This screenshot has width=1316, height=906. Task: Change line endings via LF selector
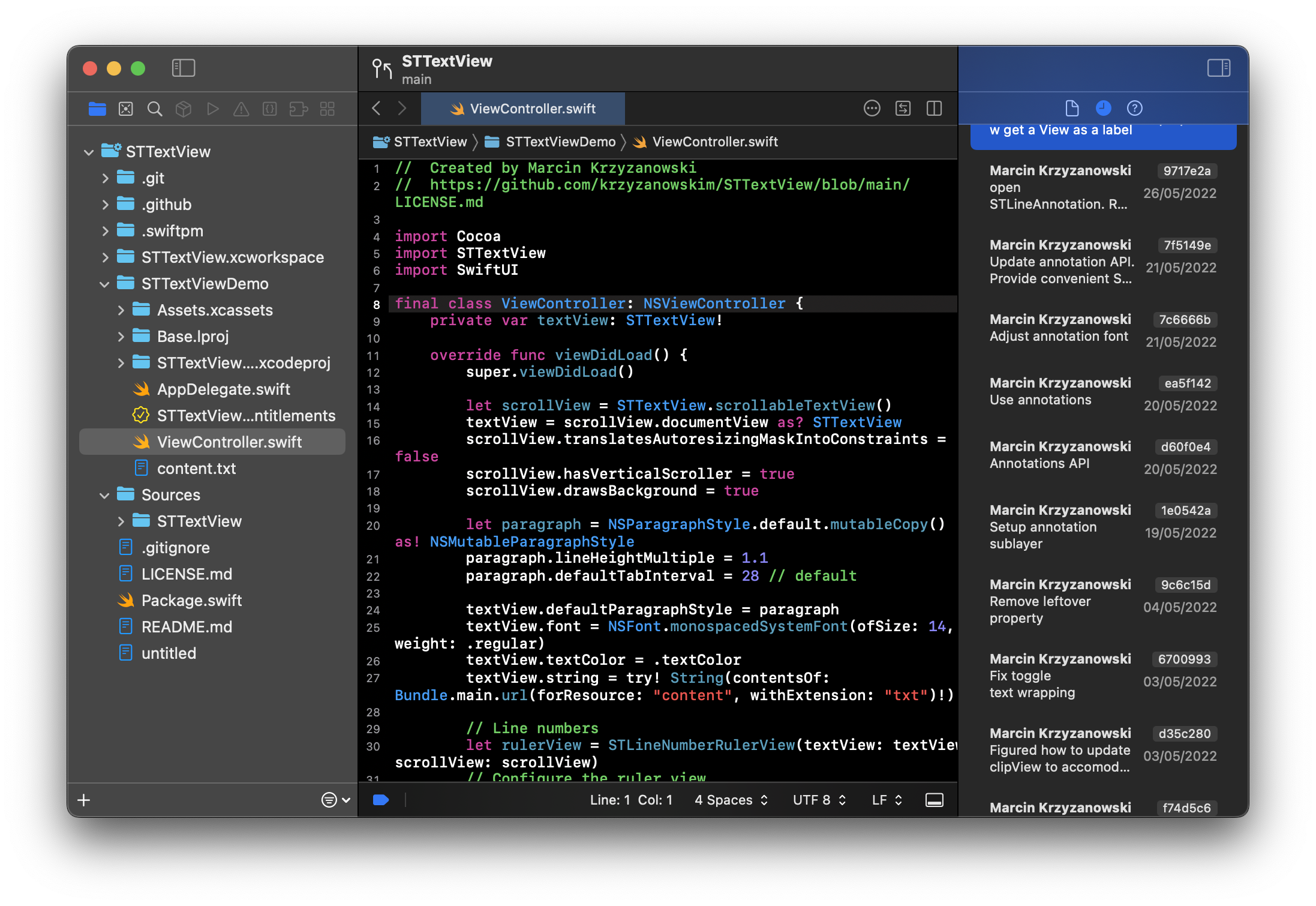(887, 800)
